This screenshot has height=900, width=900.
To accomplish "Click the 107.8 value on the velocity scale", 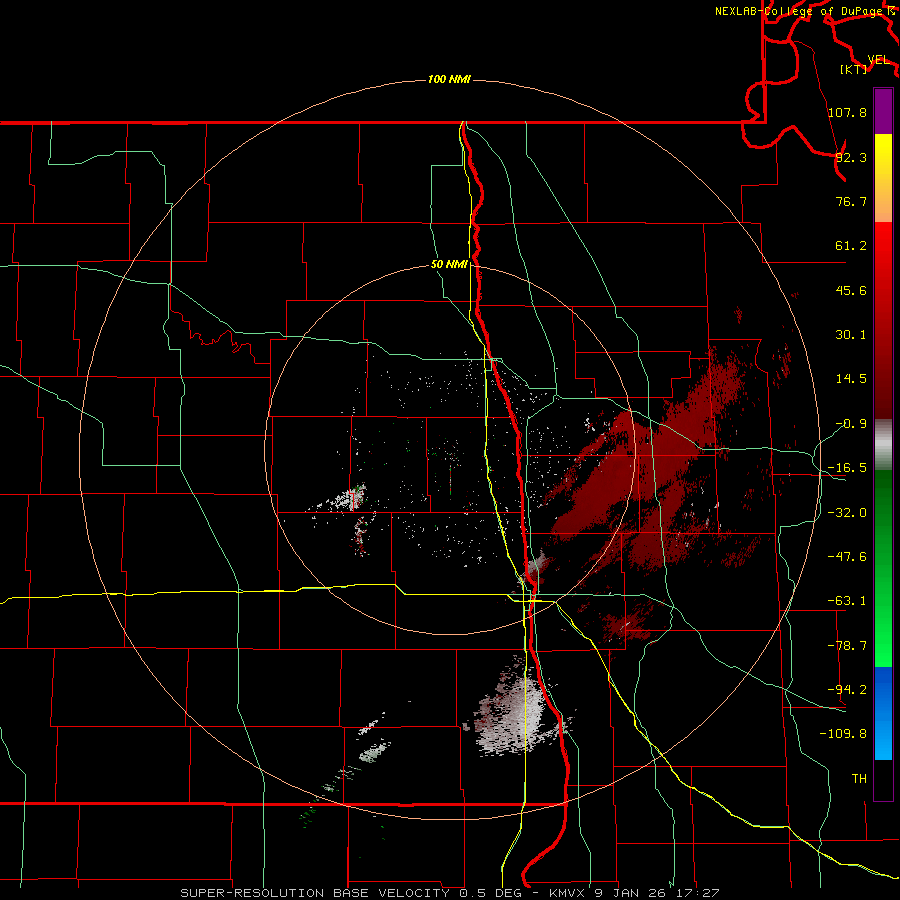I will tap(847, 112).
